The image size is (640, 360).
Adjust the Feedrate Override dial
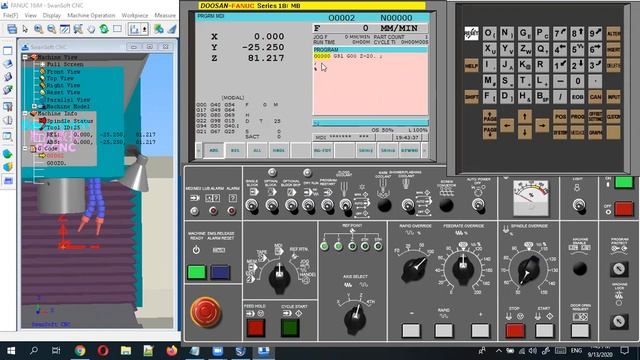(x=463, y=269)
